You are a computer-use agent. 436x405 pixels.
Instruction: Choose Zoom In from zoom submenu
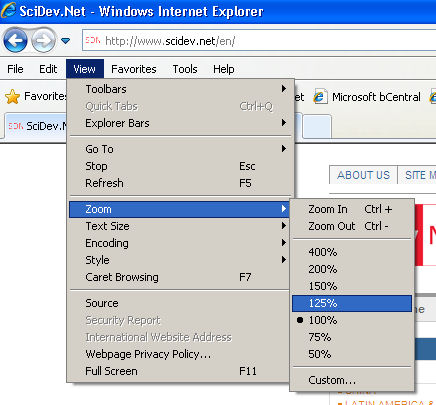point(352,209)
